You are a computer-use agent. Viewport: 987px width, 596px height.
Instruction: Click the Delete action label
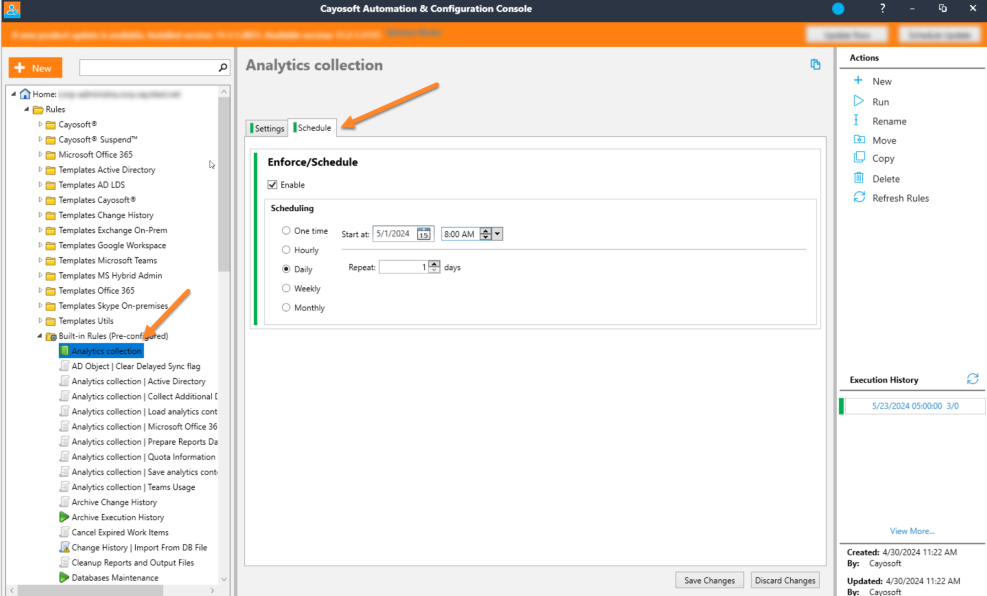click(886, 179)
